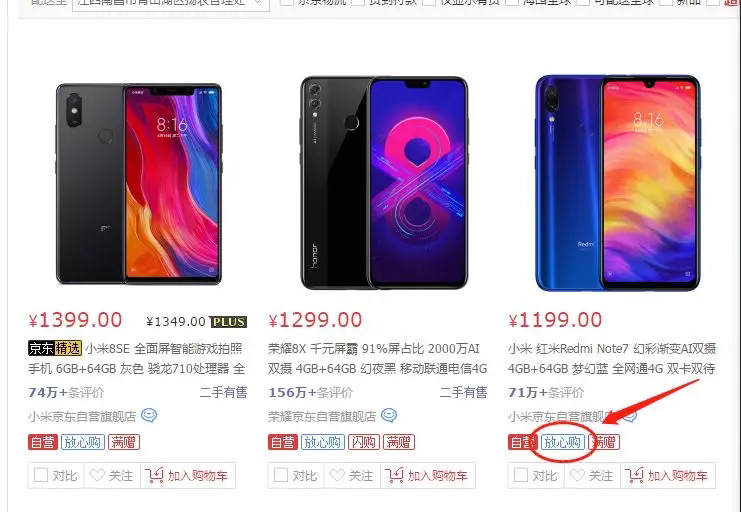Image resolution: width=741 pixels, height=512 pixels.
Task: Open chat icon beside 荣耀京东自营旗舰店
Action: pos(389,416)
